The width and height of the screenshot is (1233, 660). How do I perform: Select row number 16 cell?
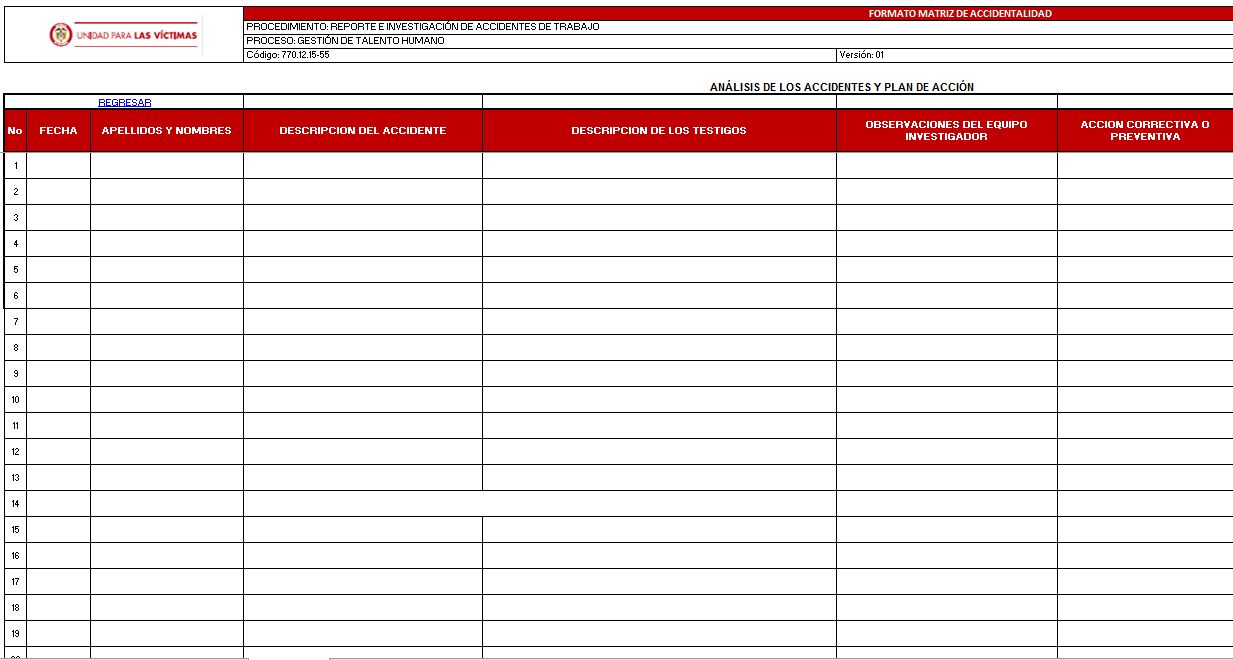(x=15, y=555)
